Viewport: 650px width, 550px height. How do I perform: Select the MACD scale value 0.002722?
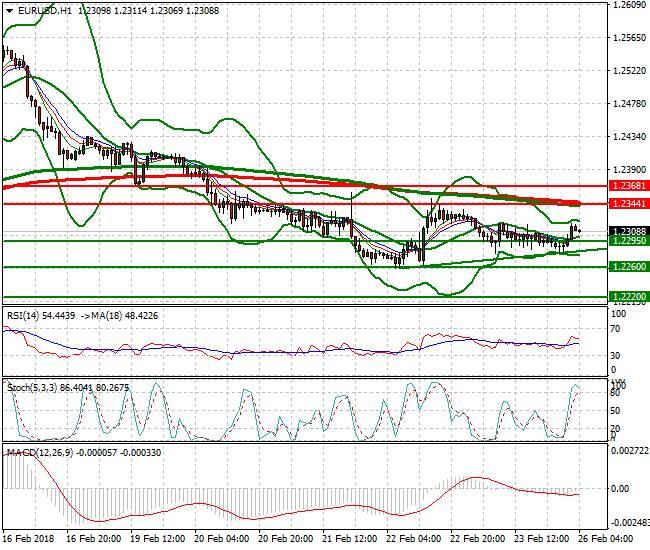pos(630,451)
